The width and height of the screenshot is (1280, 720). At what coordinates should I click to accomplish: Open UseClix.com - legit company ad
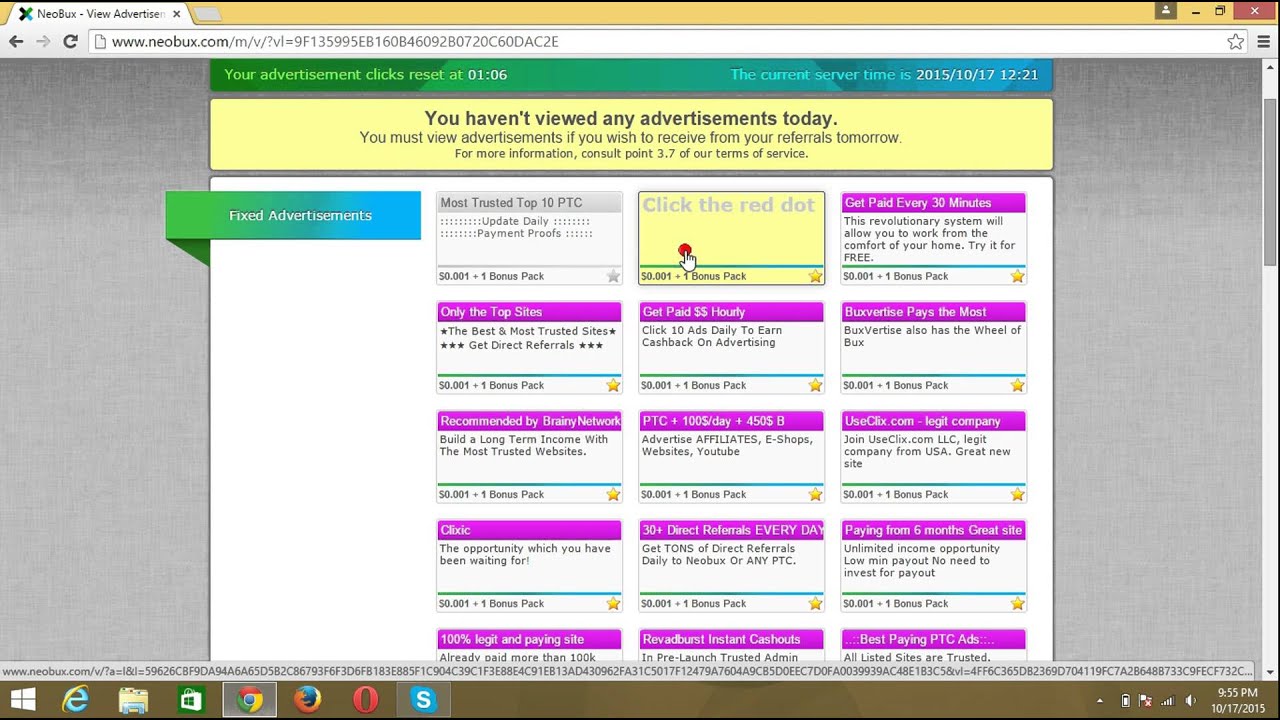pos(933,456)
